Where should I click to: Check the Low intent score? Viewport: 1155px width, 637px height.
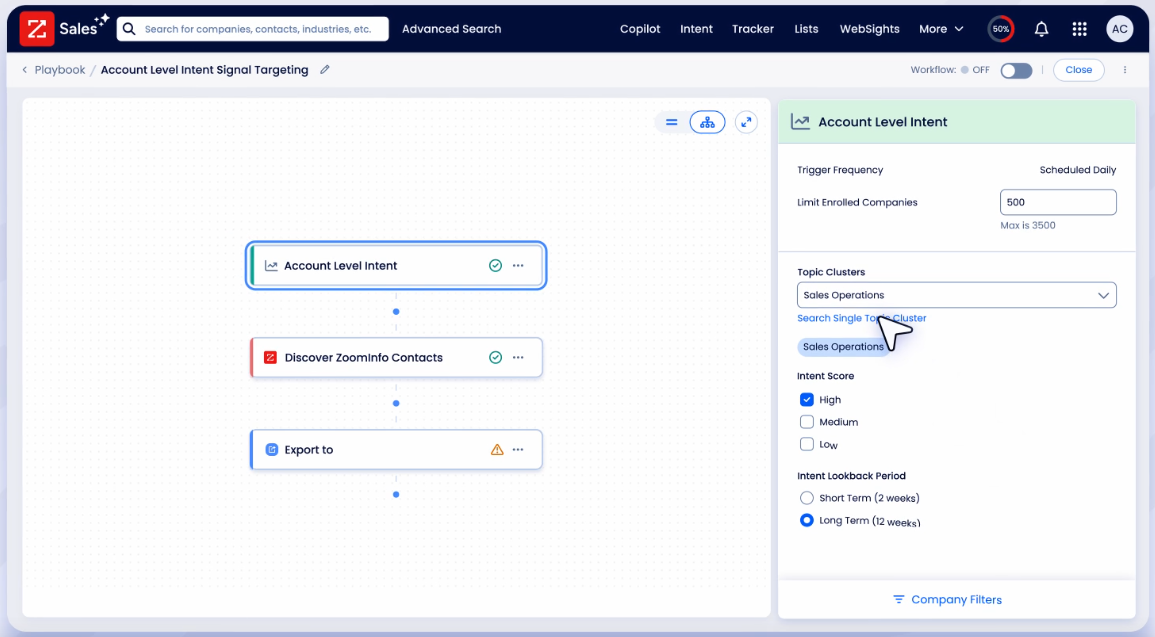807,444
